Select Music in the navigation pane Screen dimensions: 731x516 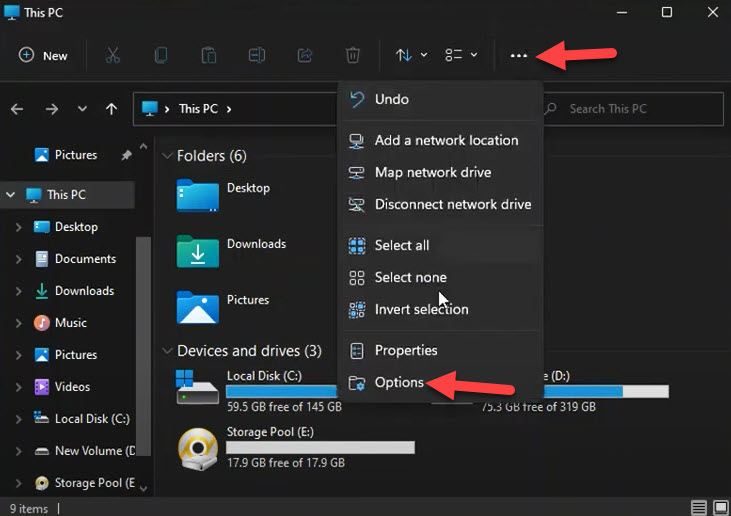tap(70, 323)
